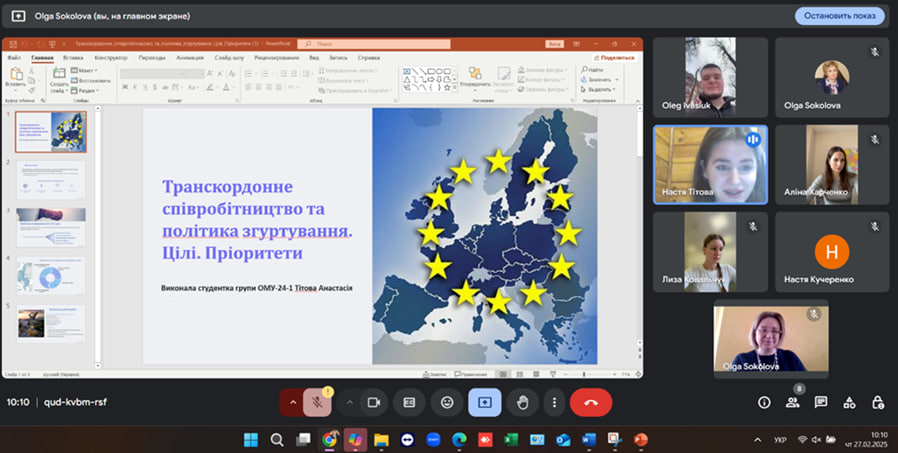Open chat with everyone icon
Screen dimensions: 898x453
coord(821,403)
